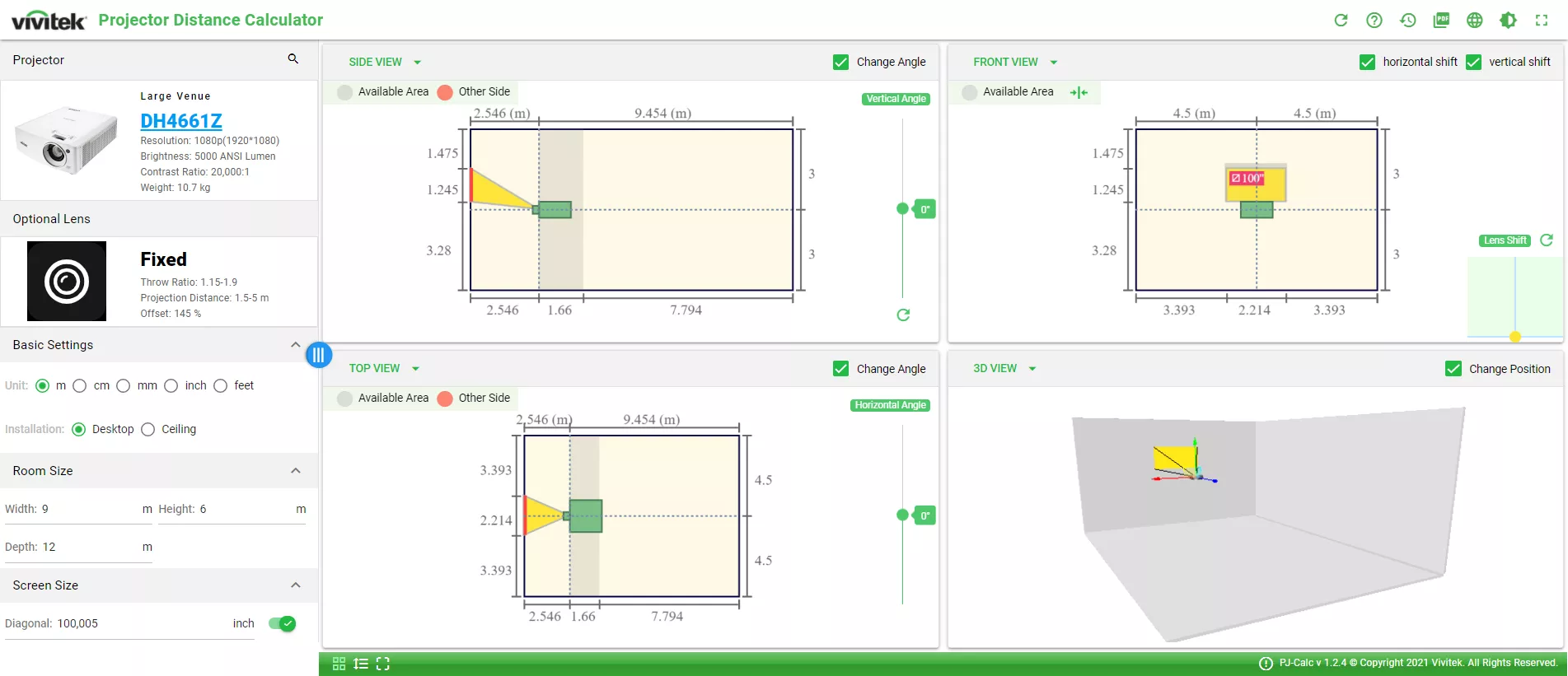This screenshot has width=1568, height=676.
Task: Click the reset/refresh icon in the top bar
Action: pyautogui.click(x=1341, y=20)
